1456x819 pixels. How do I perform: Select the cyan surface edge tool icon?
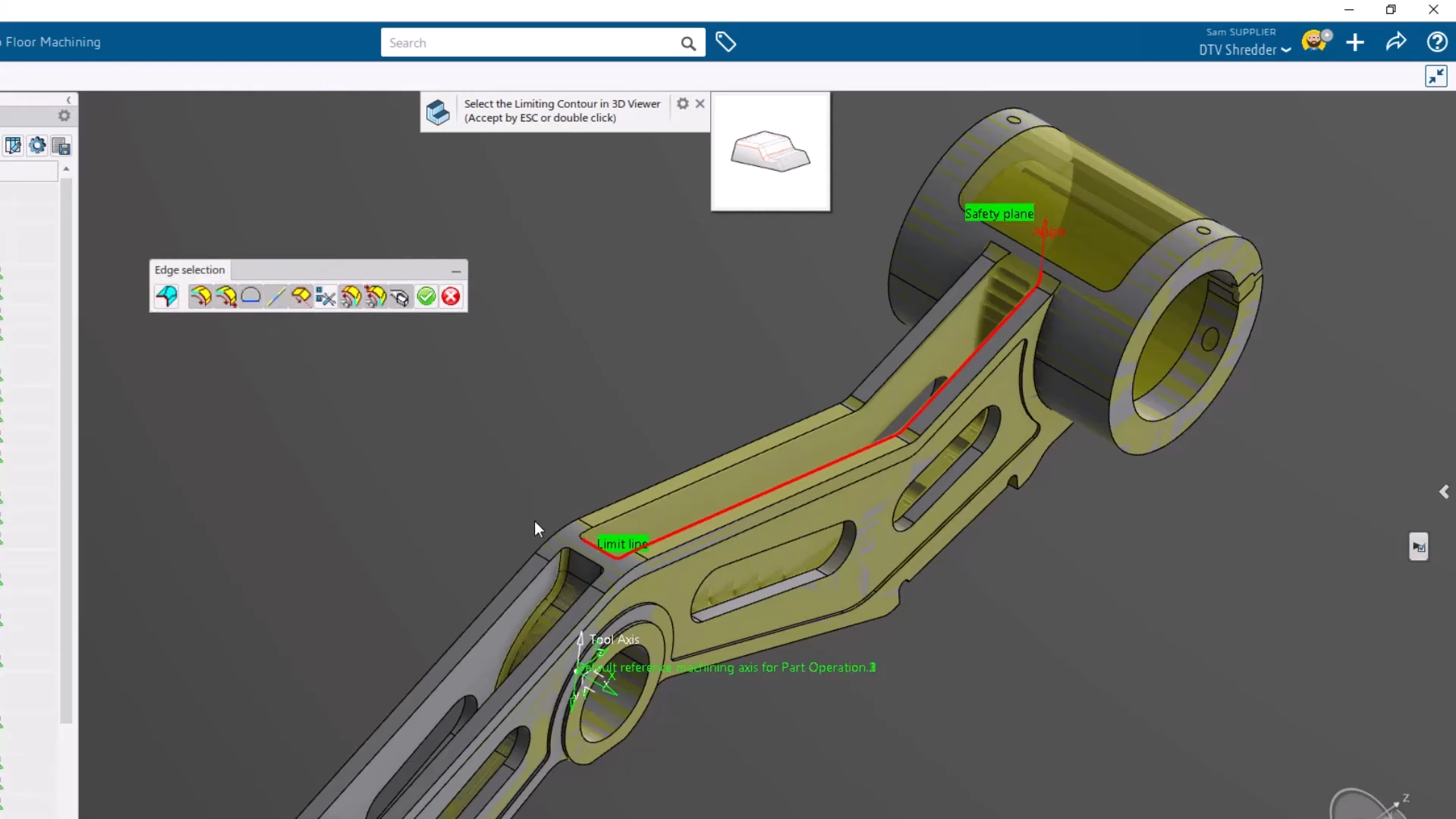coord(167,297)
